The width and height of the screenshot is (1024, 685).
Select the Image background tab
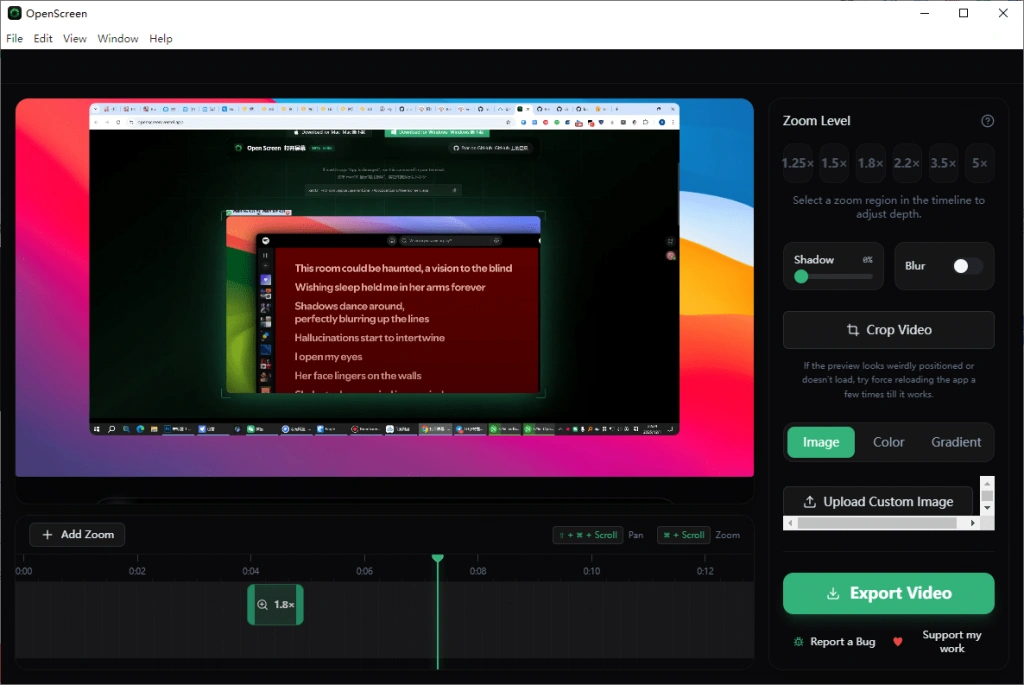click(x=821, y=442)
